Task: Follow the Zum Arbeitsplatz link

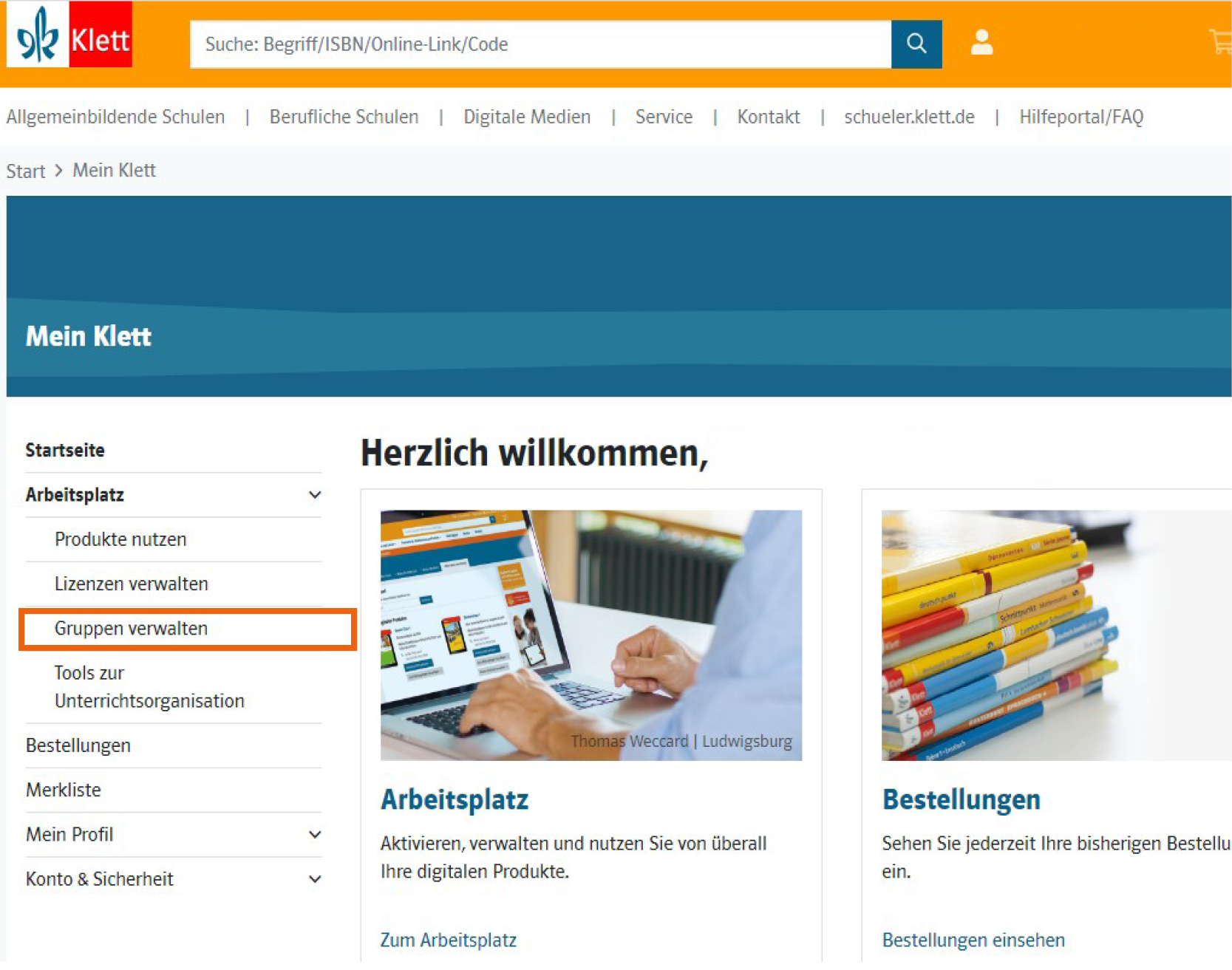Action: pos(449,940)
